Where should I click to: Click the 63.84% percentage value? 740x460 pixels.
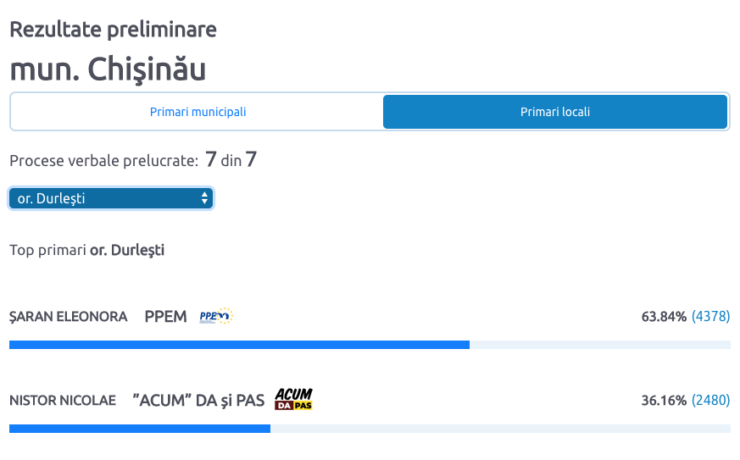click(x=664, y=317)
